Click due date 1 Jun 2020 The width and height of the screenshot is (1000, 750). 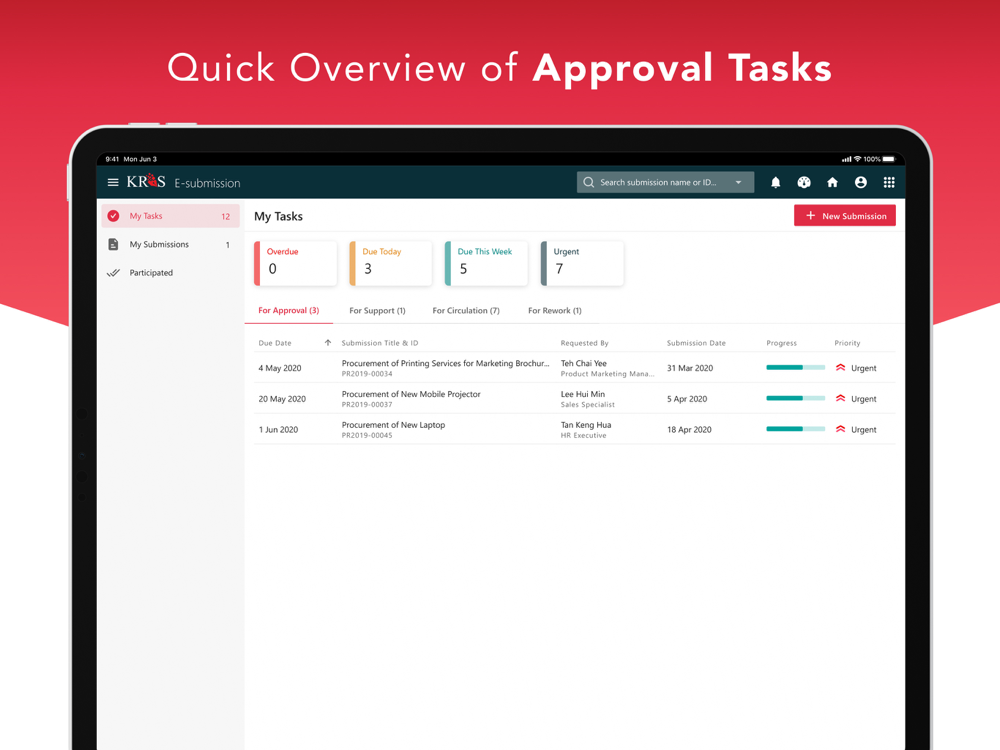(278, 429)
